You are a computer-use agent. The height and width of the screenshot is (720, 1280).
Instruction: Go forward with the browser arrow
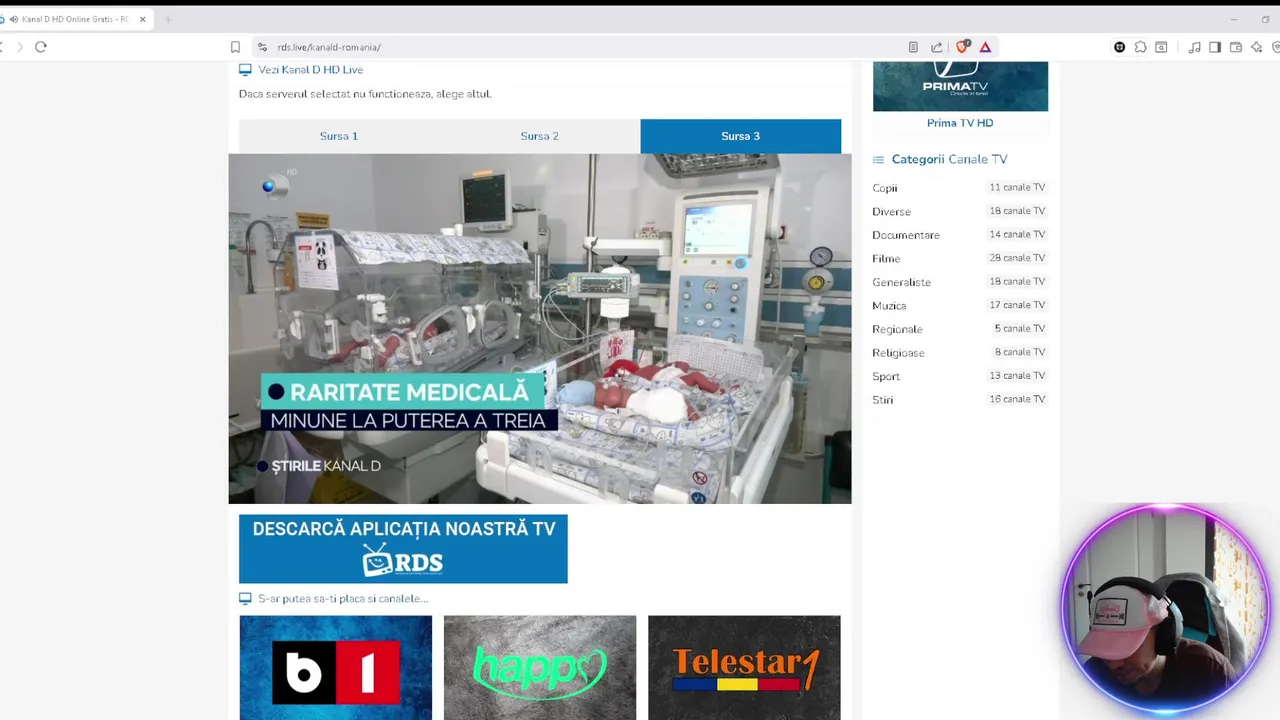click(19, 47)
